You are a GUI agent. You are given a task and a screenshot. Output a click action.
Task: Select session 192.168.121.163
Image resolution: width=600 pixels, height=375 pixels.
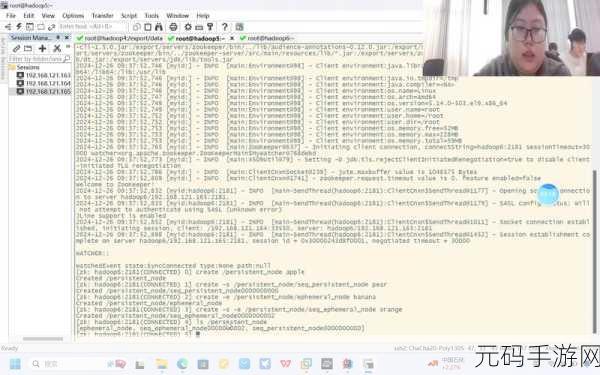click(x=44, y=75)
